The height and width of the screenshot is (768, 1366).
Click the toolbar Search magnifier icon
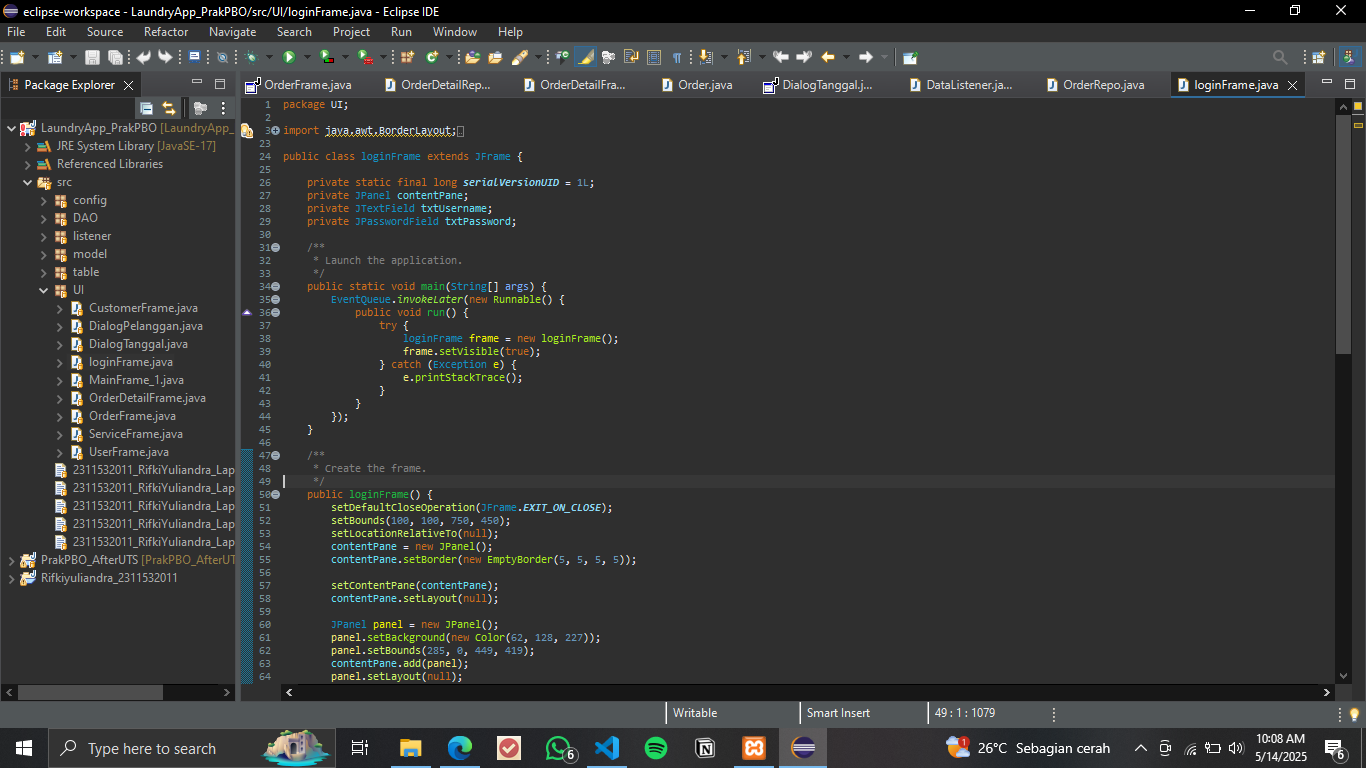1280,58
